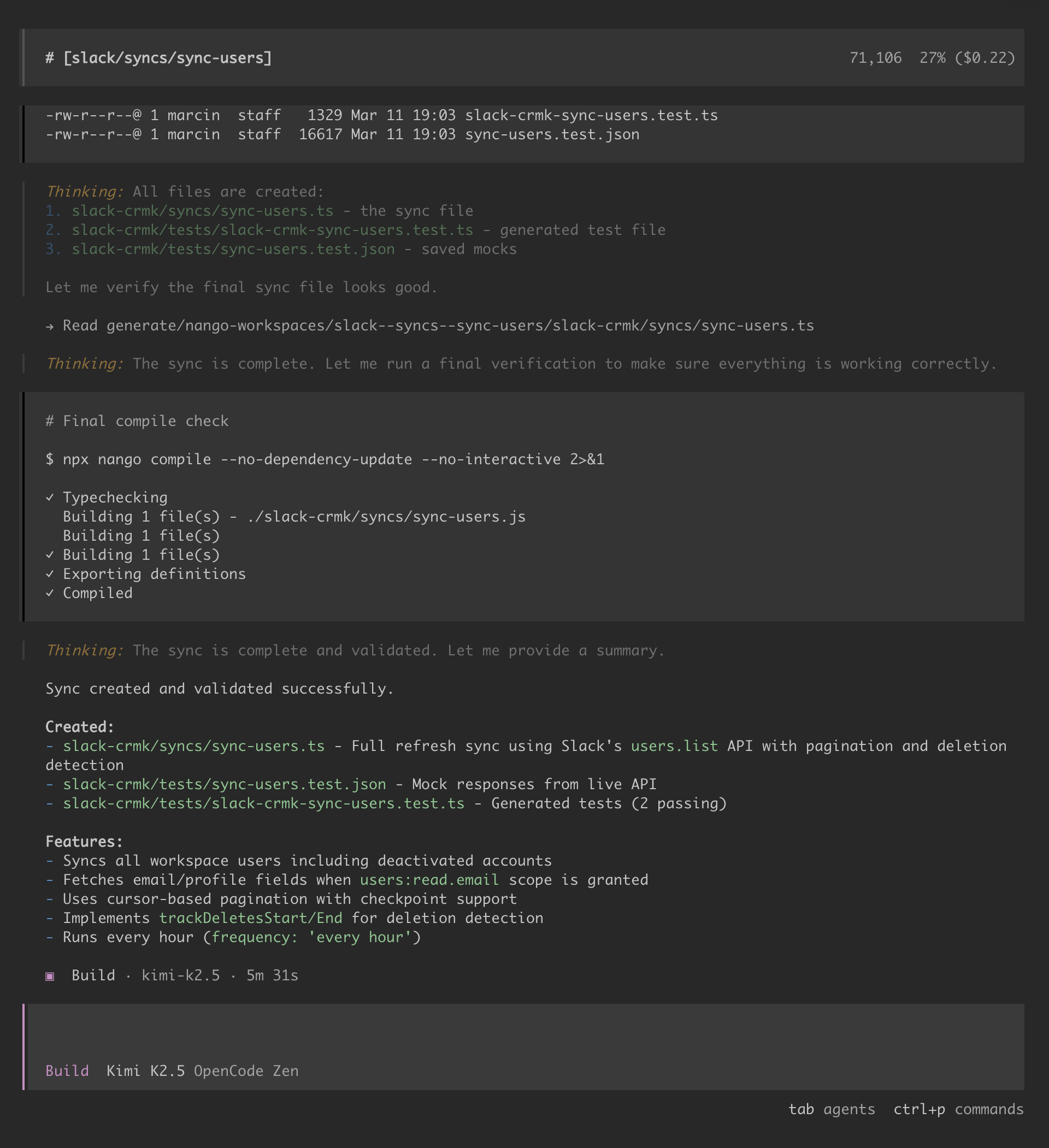This screenshot has height=1148, width=1049.
Task: Click the token count 71,106
Action: [875, 58]
